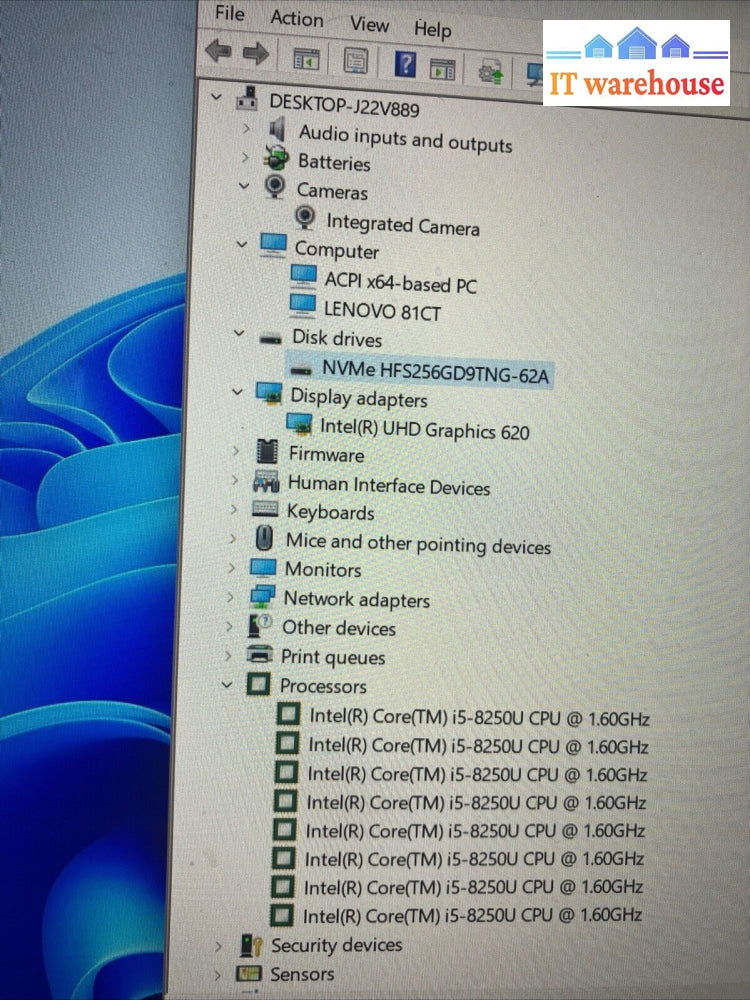Select ACPI x64-based PC entry
The image size is (750, 1000).
401,282
